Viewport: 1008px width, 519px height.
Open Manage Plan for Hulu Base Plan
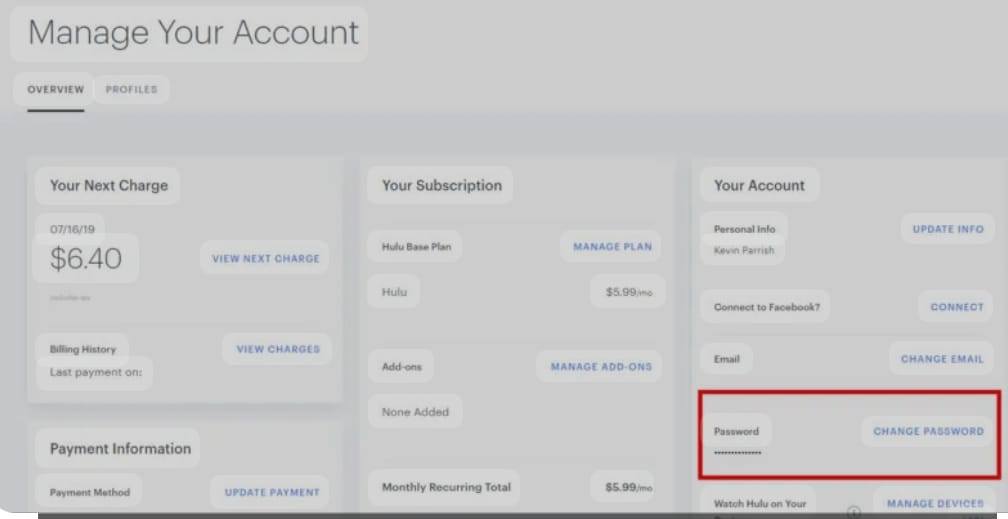[x=612, y=246]
